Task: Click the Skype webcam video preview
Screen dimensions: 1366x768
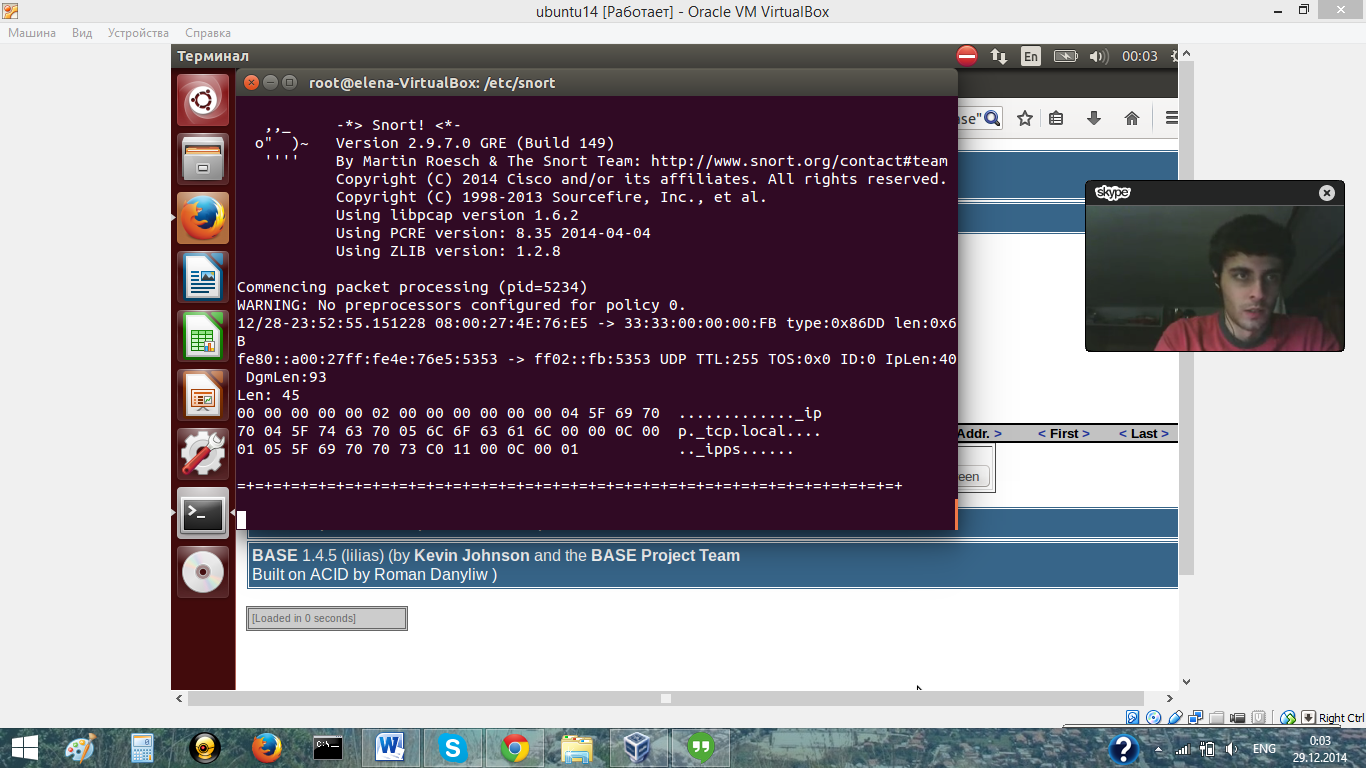Action: click(x=1215, y=278)
